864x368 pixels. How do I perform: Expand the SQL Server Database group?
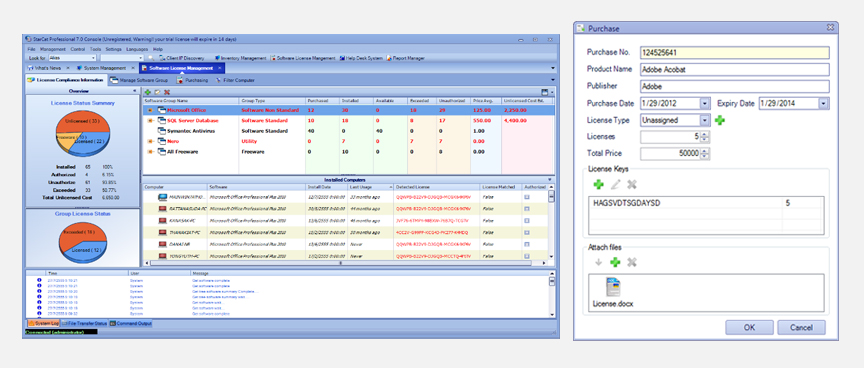tap(150, 121)
